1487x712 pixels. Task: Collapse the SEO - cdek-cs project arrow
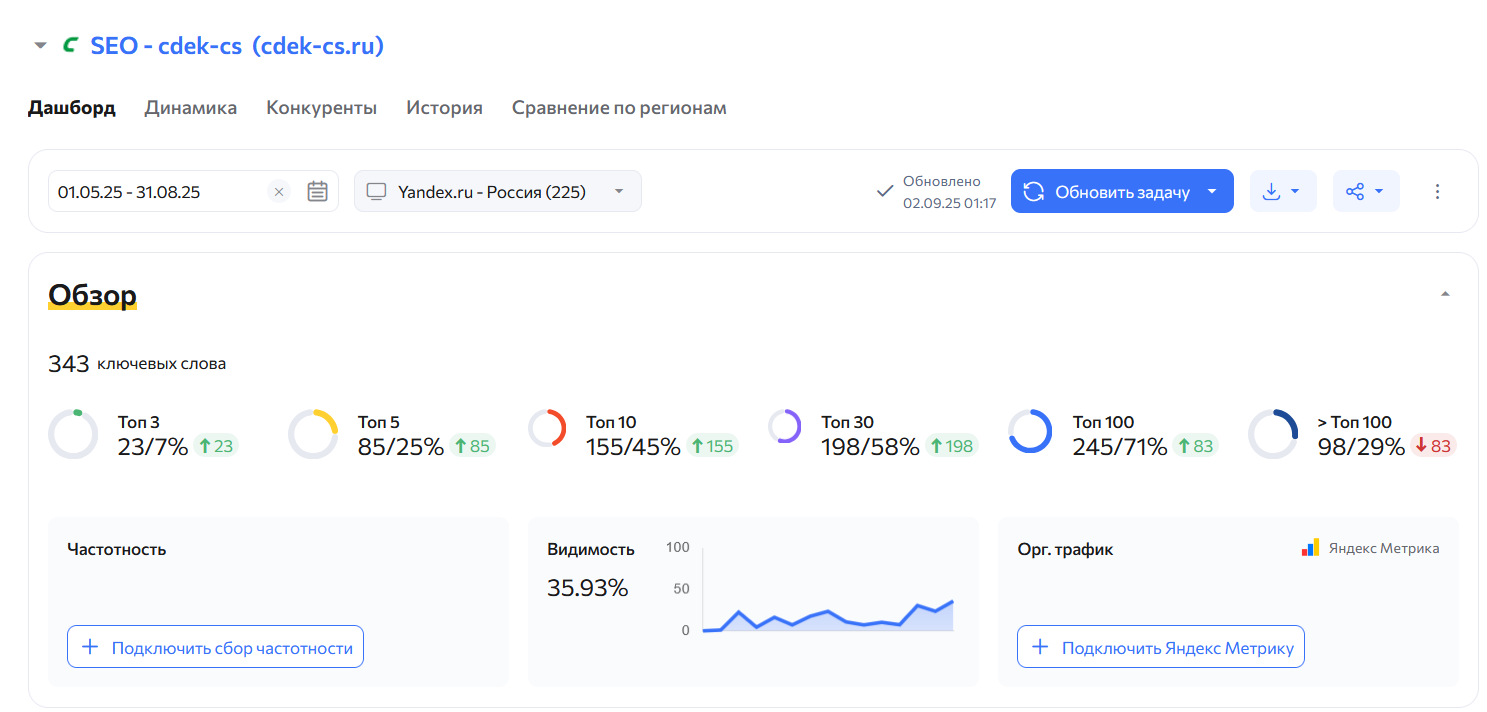pos(40,46)
